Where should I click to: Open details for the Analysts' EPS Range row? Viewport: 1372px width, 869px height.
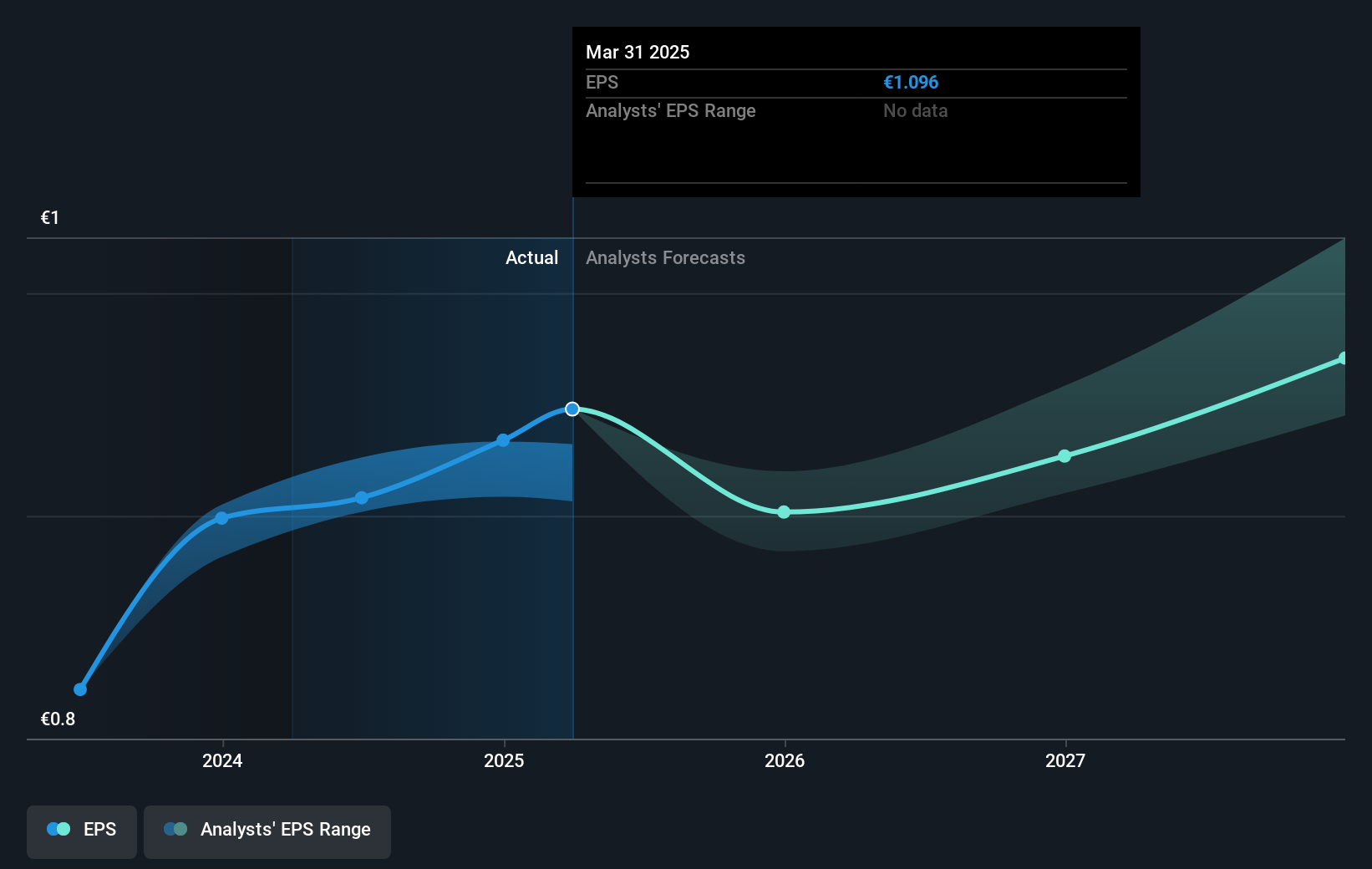click(x=670, y=110)
